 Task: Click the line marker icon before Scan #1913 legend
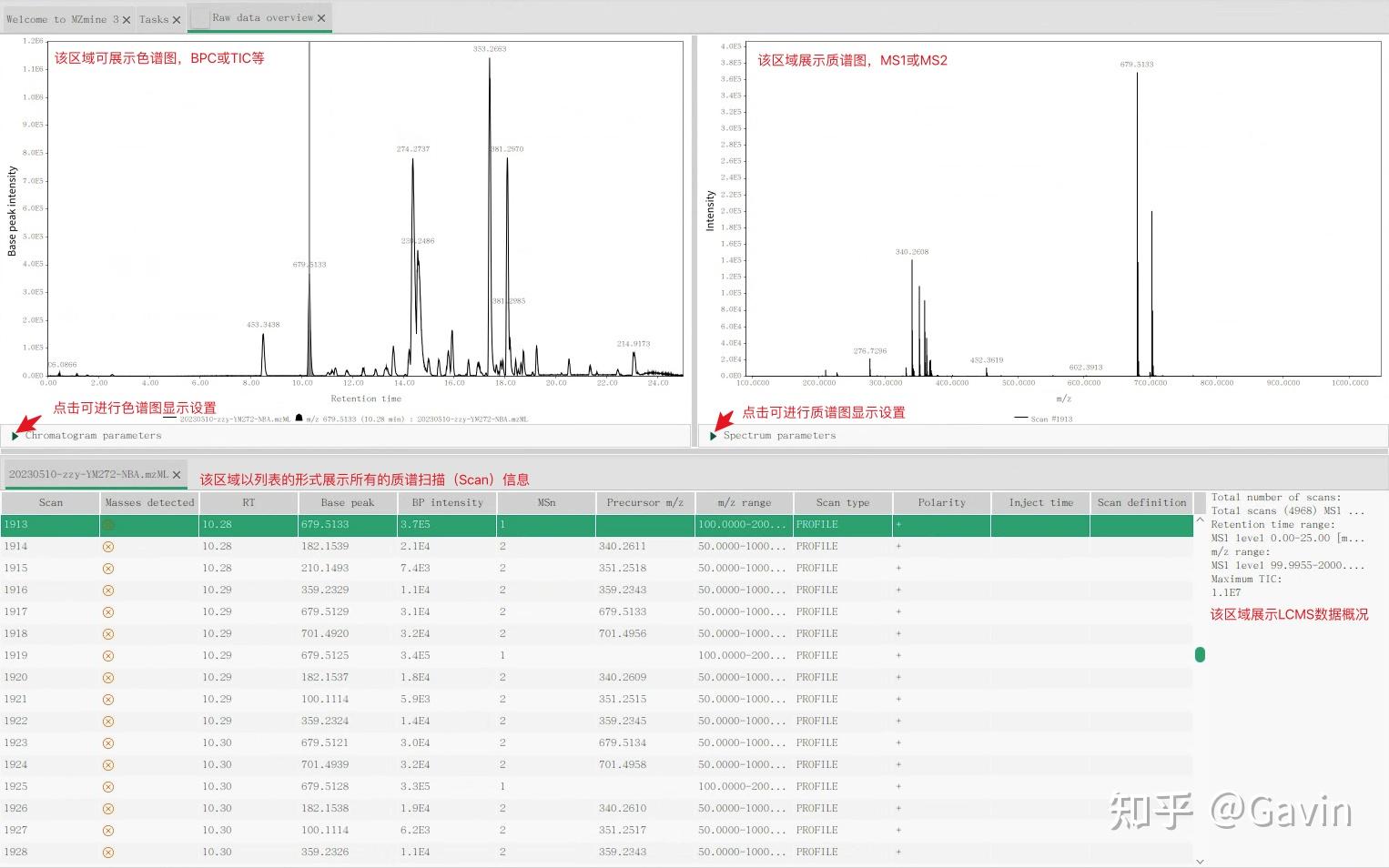pos(1021,419)
